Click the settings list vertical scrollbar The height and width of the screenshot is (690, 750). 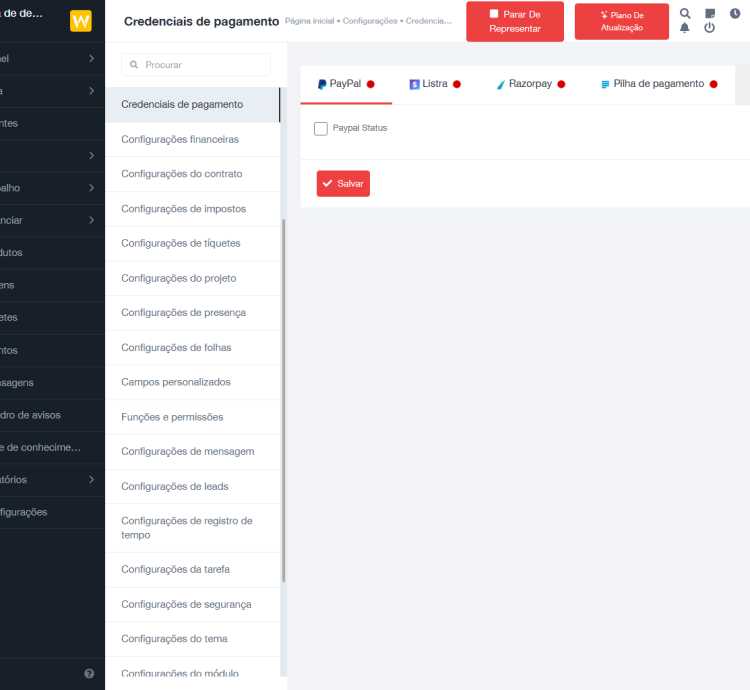coord(284,400)
